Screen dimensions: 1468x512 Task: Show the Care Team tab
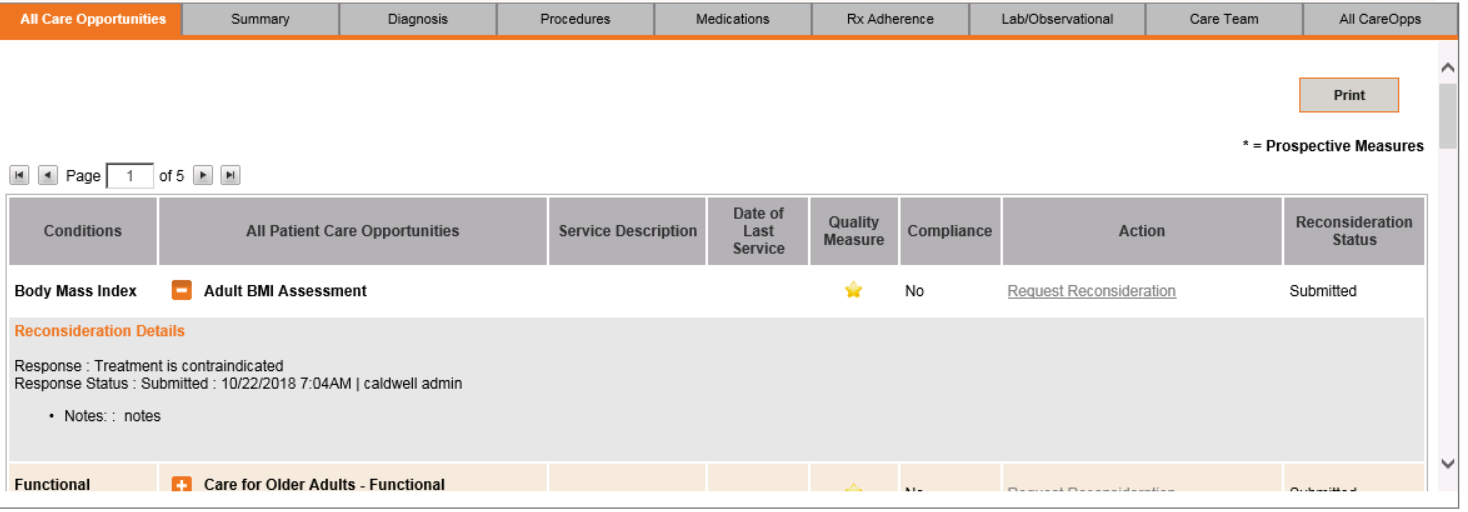[x=1224, y=19]
